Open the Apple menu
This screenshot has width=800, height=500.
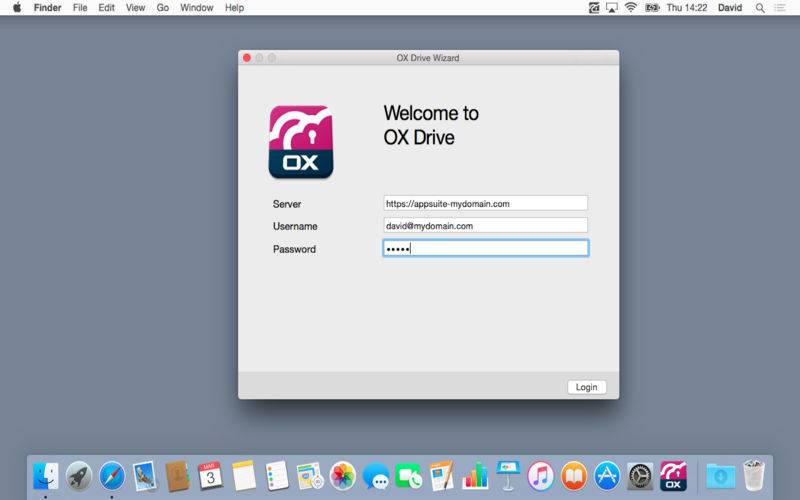click(17, 7)
